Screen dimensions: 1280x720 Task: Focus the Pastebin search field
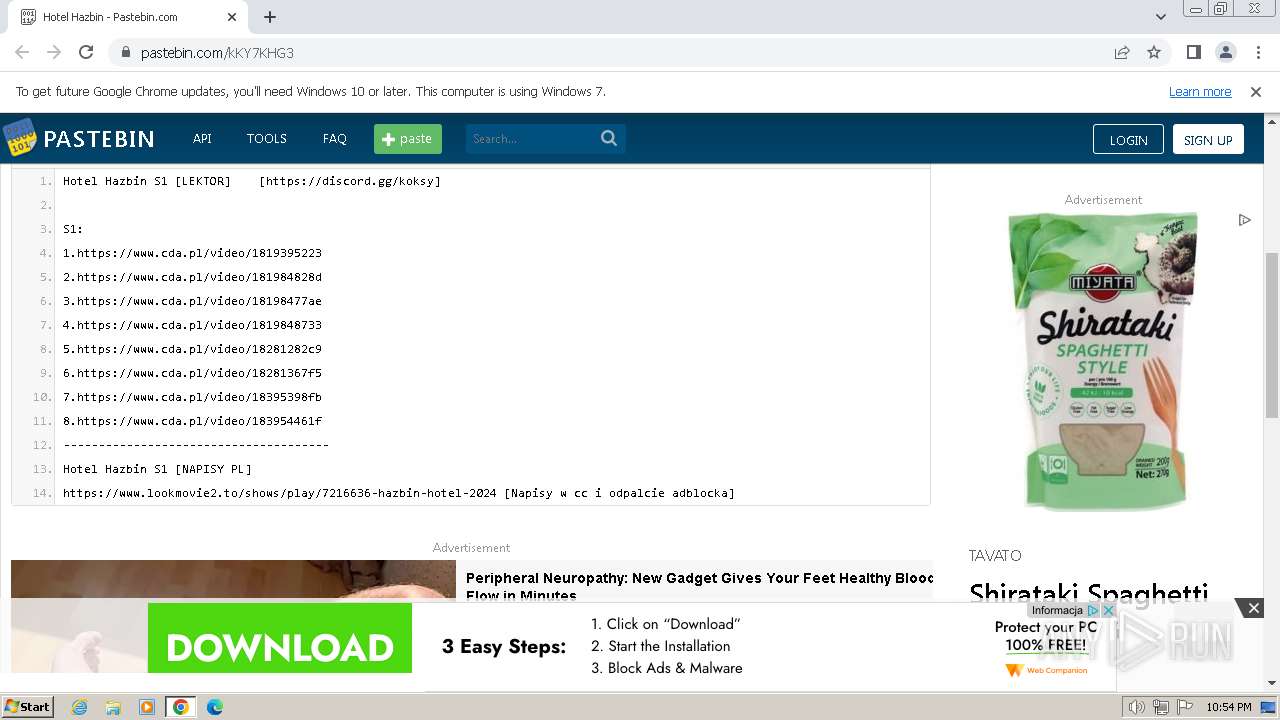(x=530, y=138)
